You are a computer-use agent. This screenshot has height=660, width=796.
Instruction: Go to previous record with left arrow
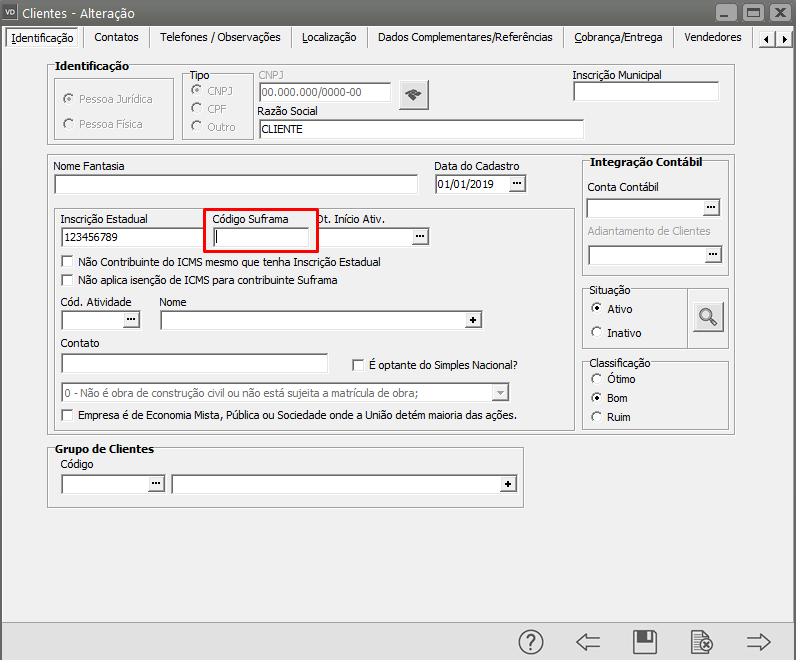click(588, 642)
